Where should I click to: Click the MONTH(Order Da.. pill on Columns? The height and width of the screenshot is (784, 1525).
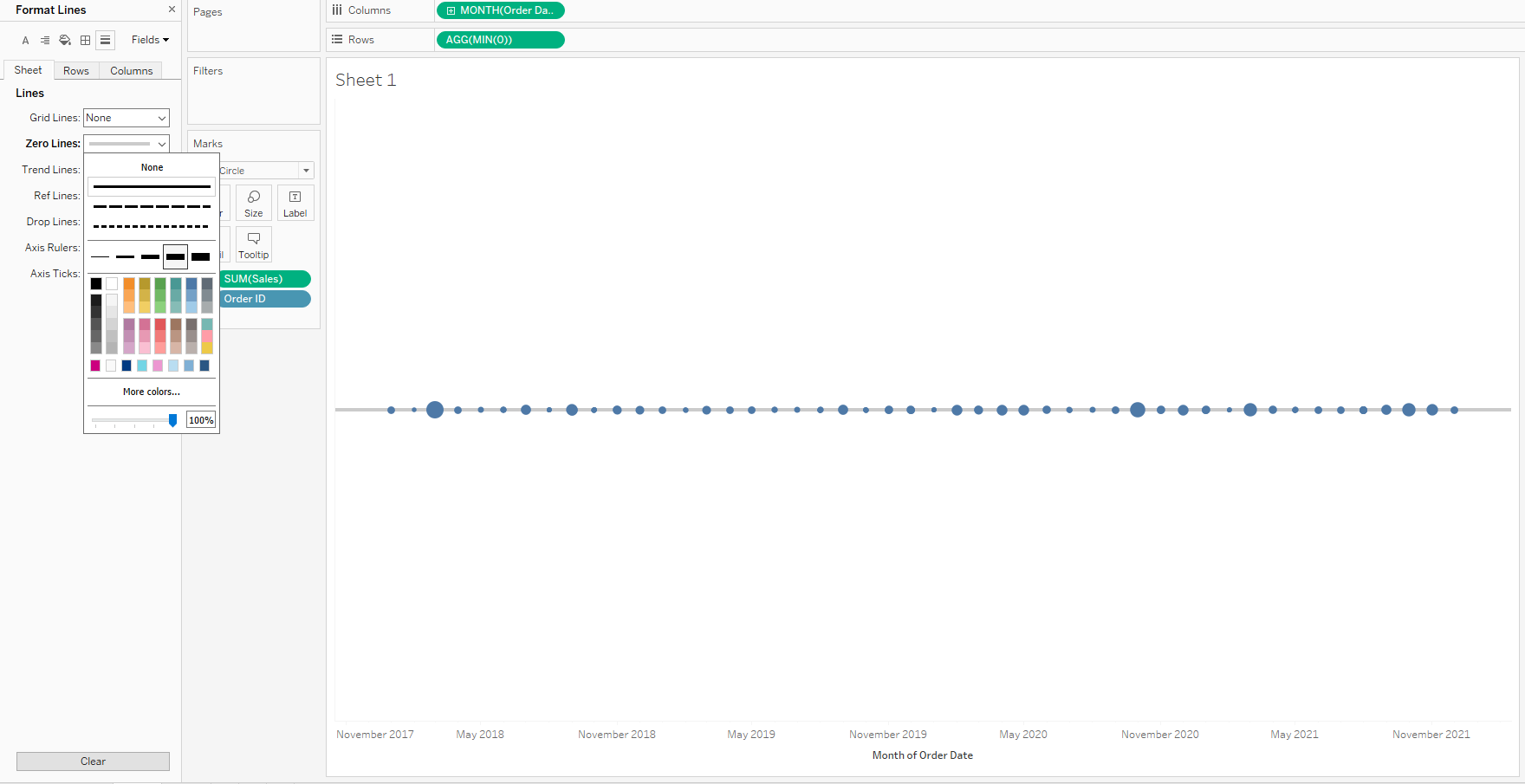(501, 10)
